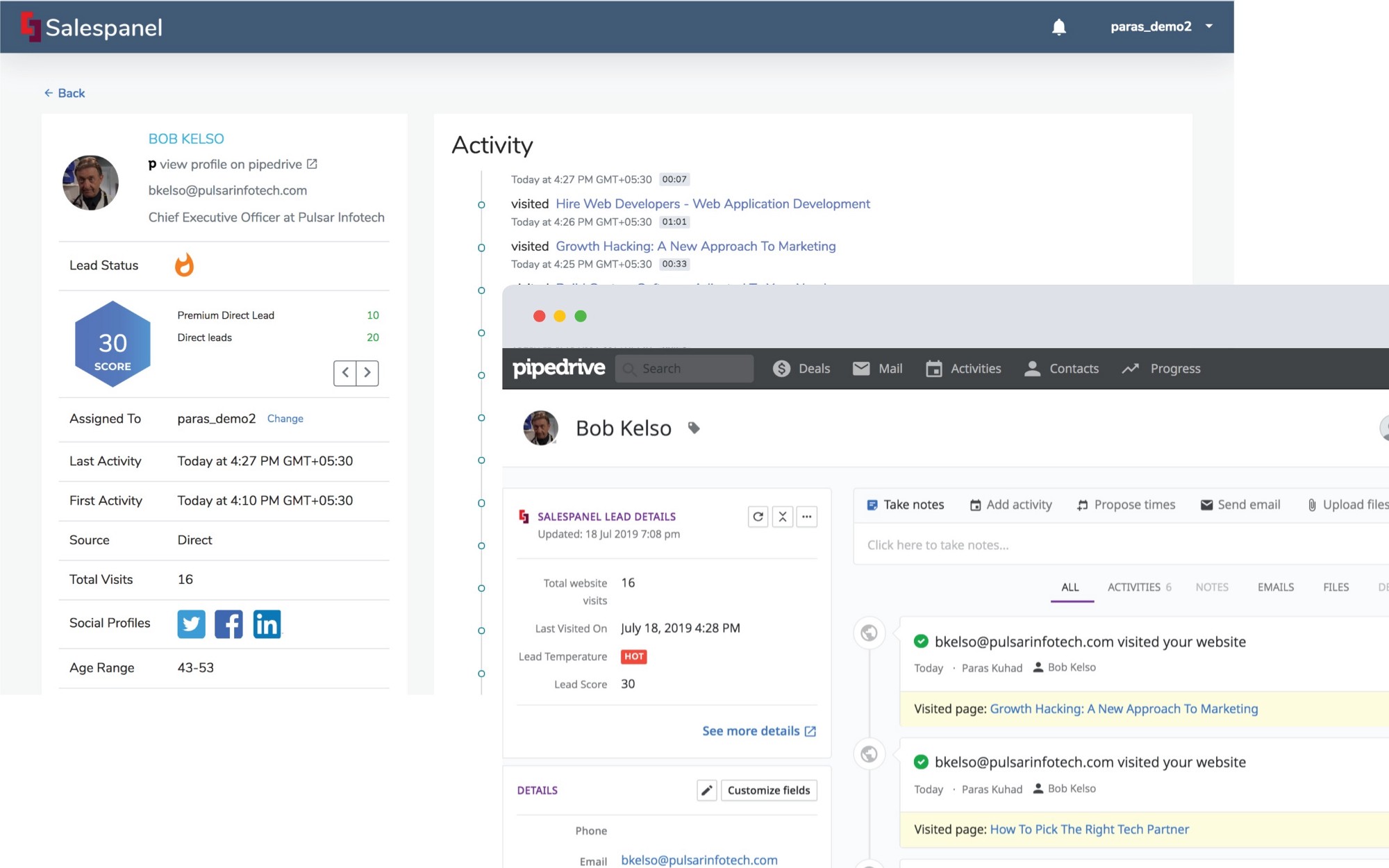This screenshot has width=1389, height=868.
Task: Click the collapse icon in Salespanel Lead Details
Action: tap(783, 517)
